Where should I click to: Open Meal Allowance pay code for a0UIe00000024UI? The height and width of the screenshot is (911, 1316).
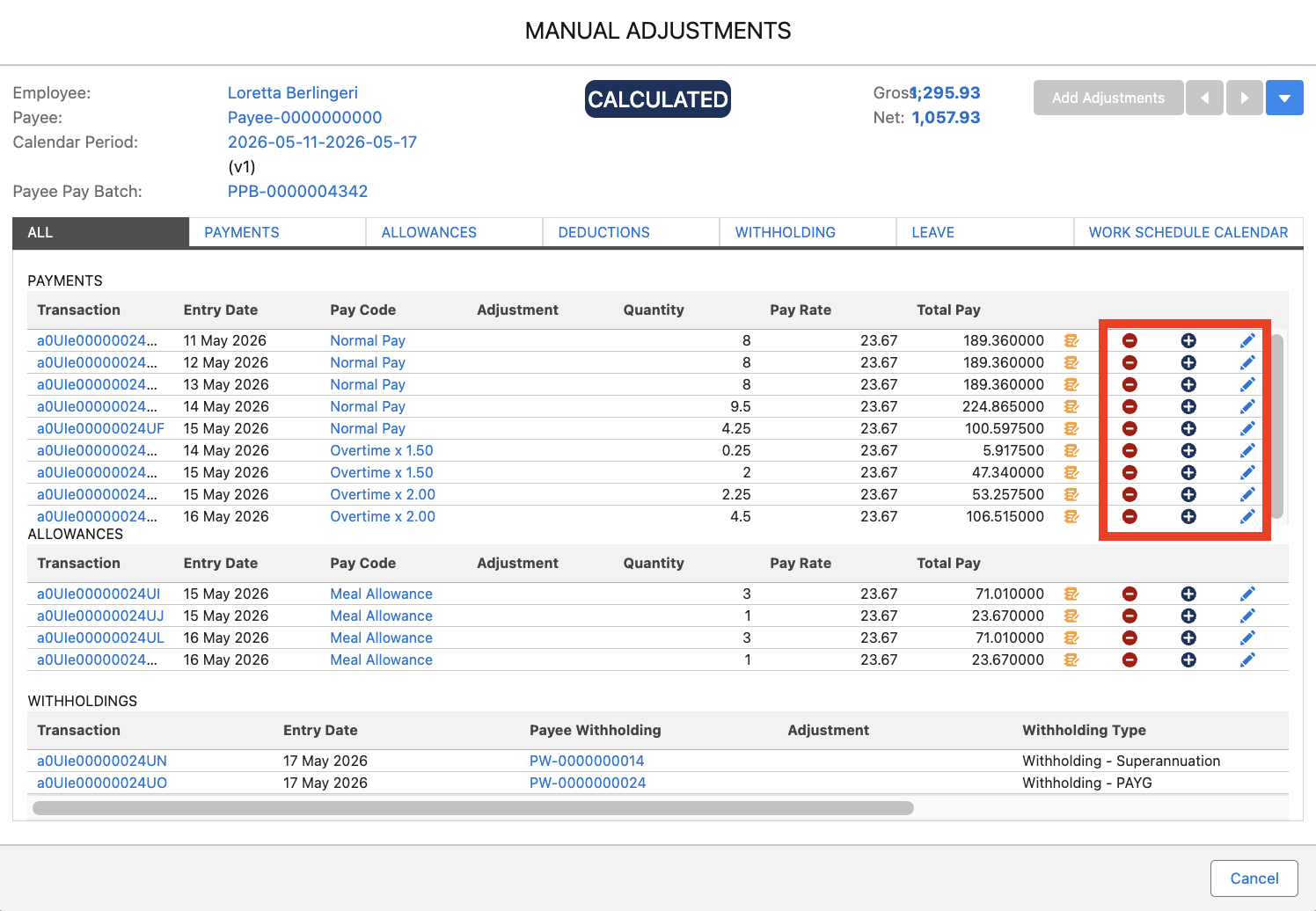click(382, 594)
